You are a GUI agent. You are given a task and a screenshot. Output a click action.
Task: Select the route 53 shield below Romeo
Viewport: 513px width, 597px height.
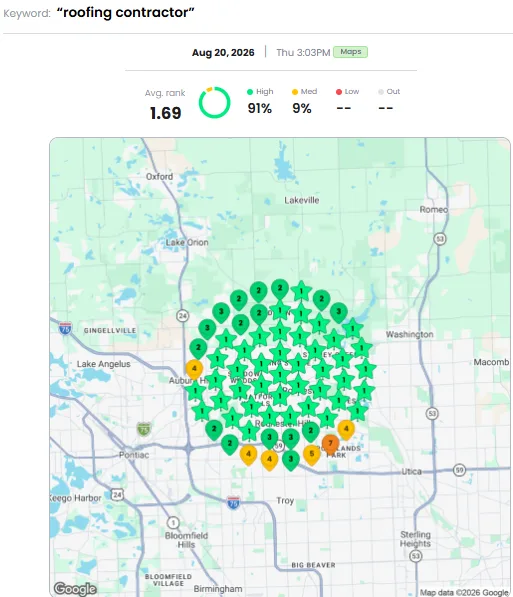(440, 239)
